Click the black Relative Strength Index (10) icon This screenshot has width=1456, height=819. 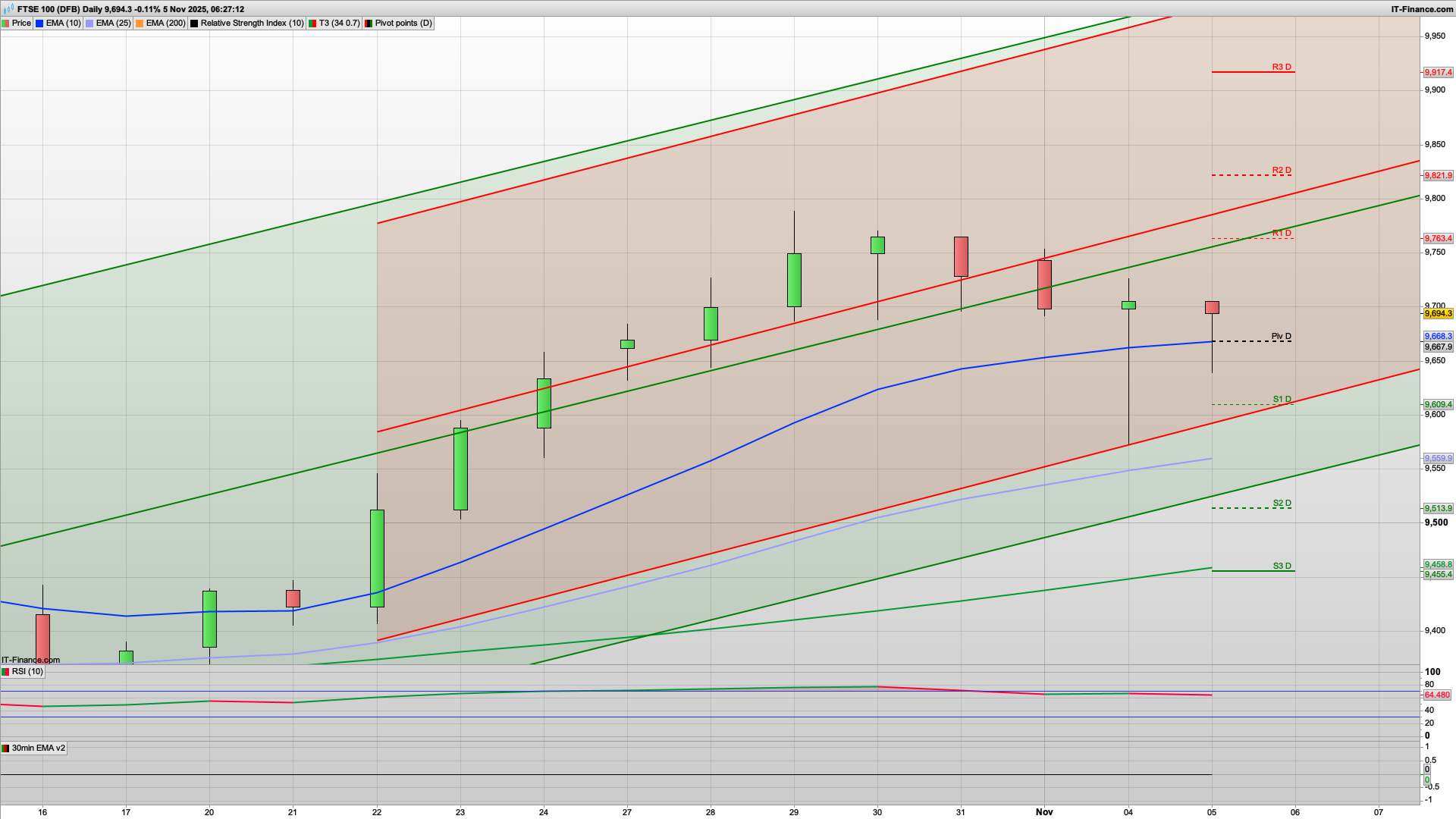(194, 23)
